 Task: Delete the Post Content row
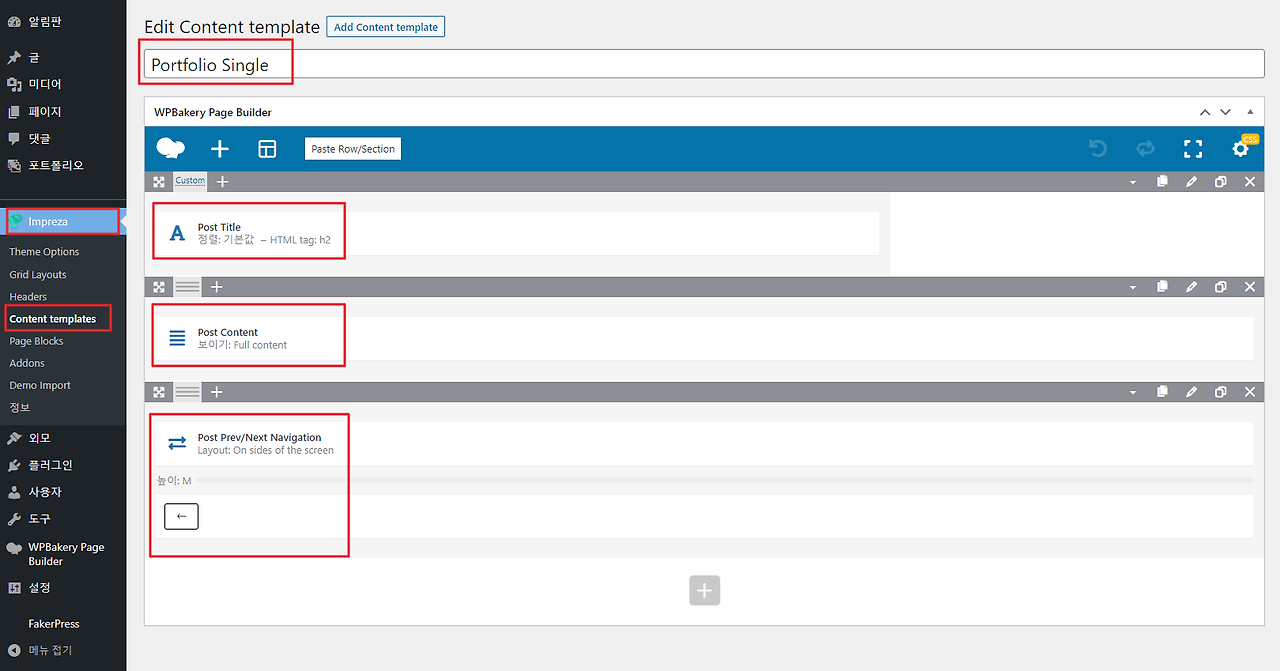(x=1250, y=287)
